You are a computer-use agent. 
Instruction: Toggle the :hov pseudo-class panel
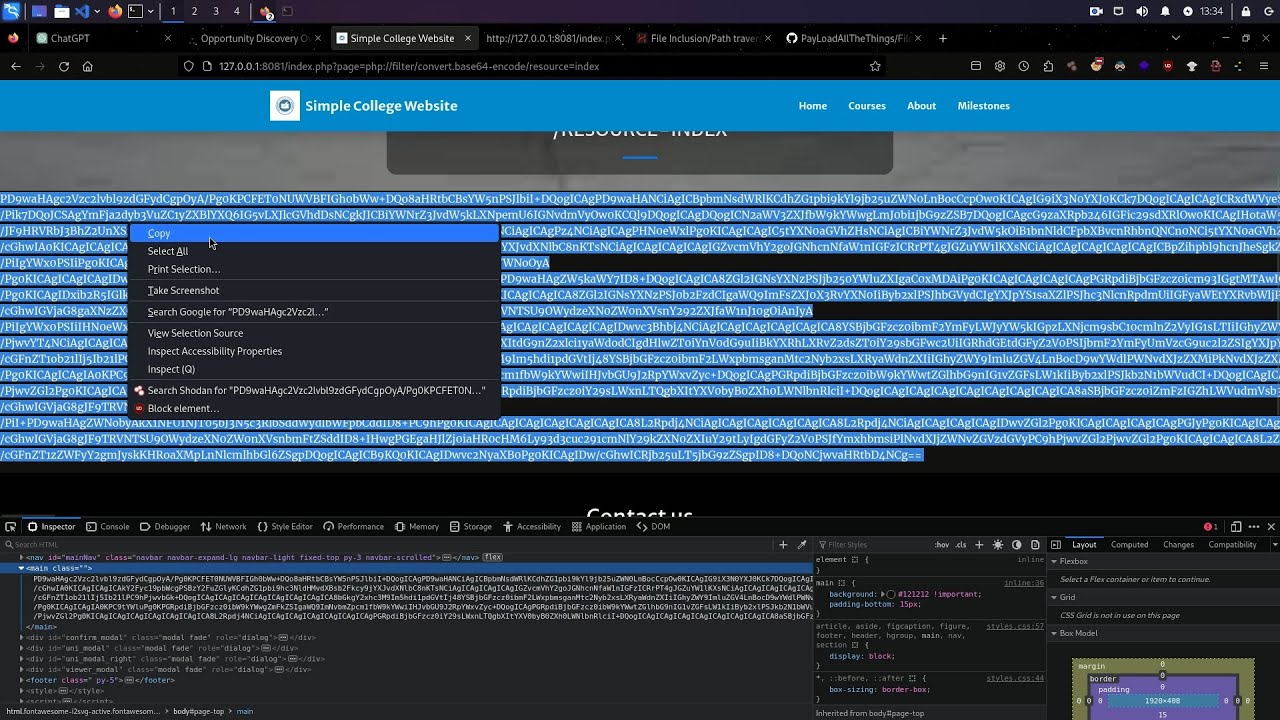[941, 545]
